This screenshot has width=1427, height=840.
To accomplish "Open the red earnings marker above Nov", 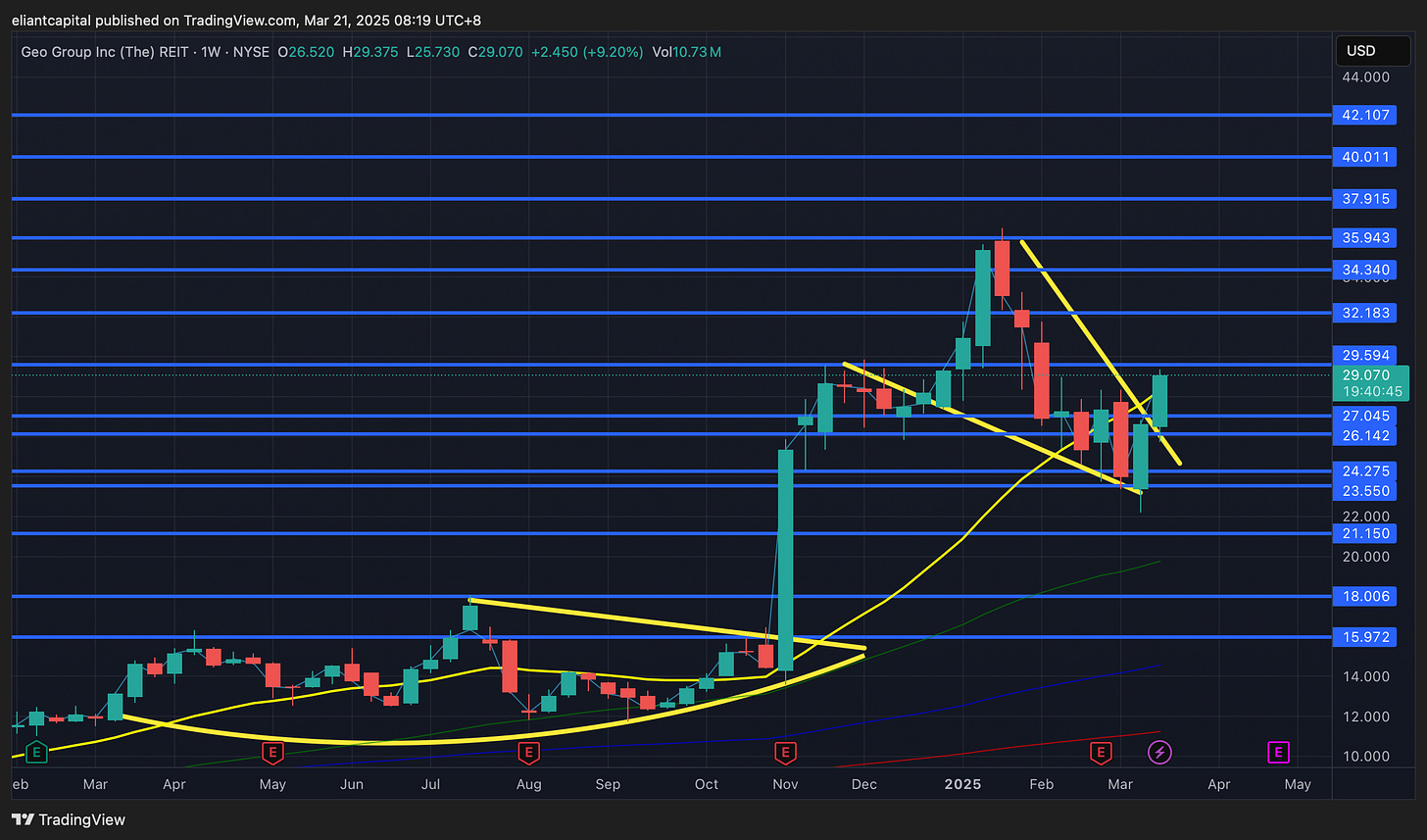I will [x=785, y=753].
